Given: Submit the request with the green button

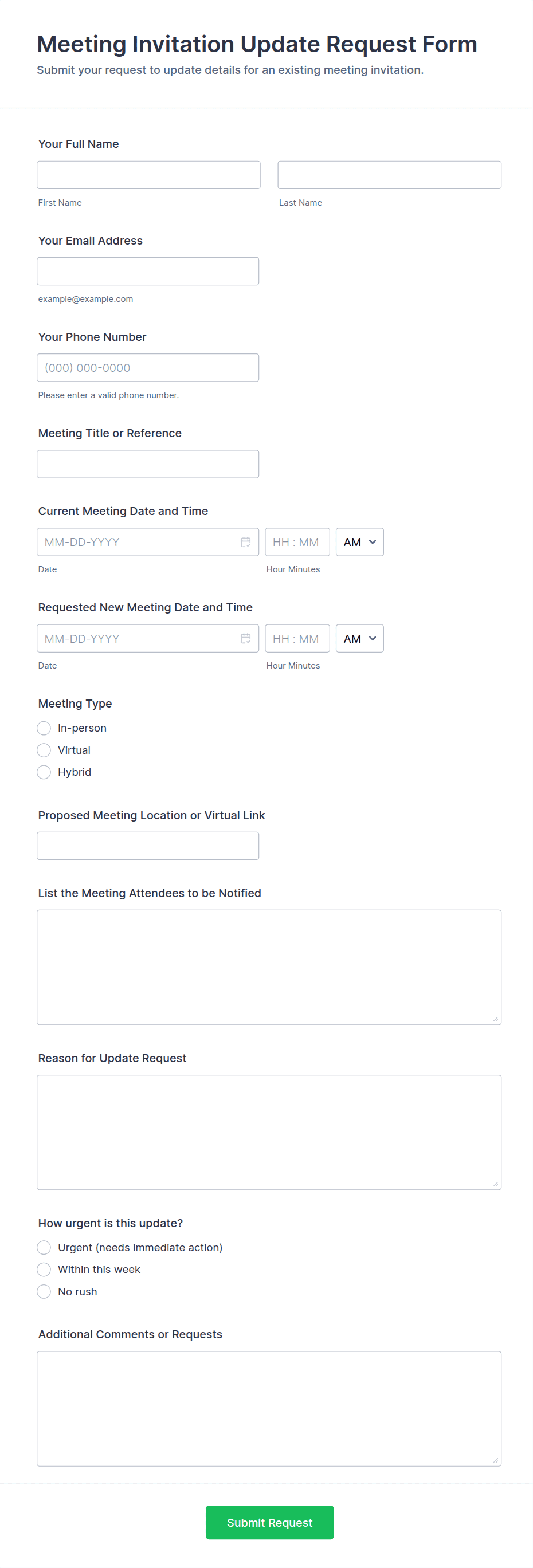Looking at the screenshot, I should point(269,1522).
